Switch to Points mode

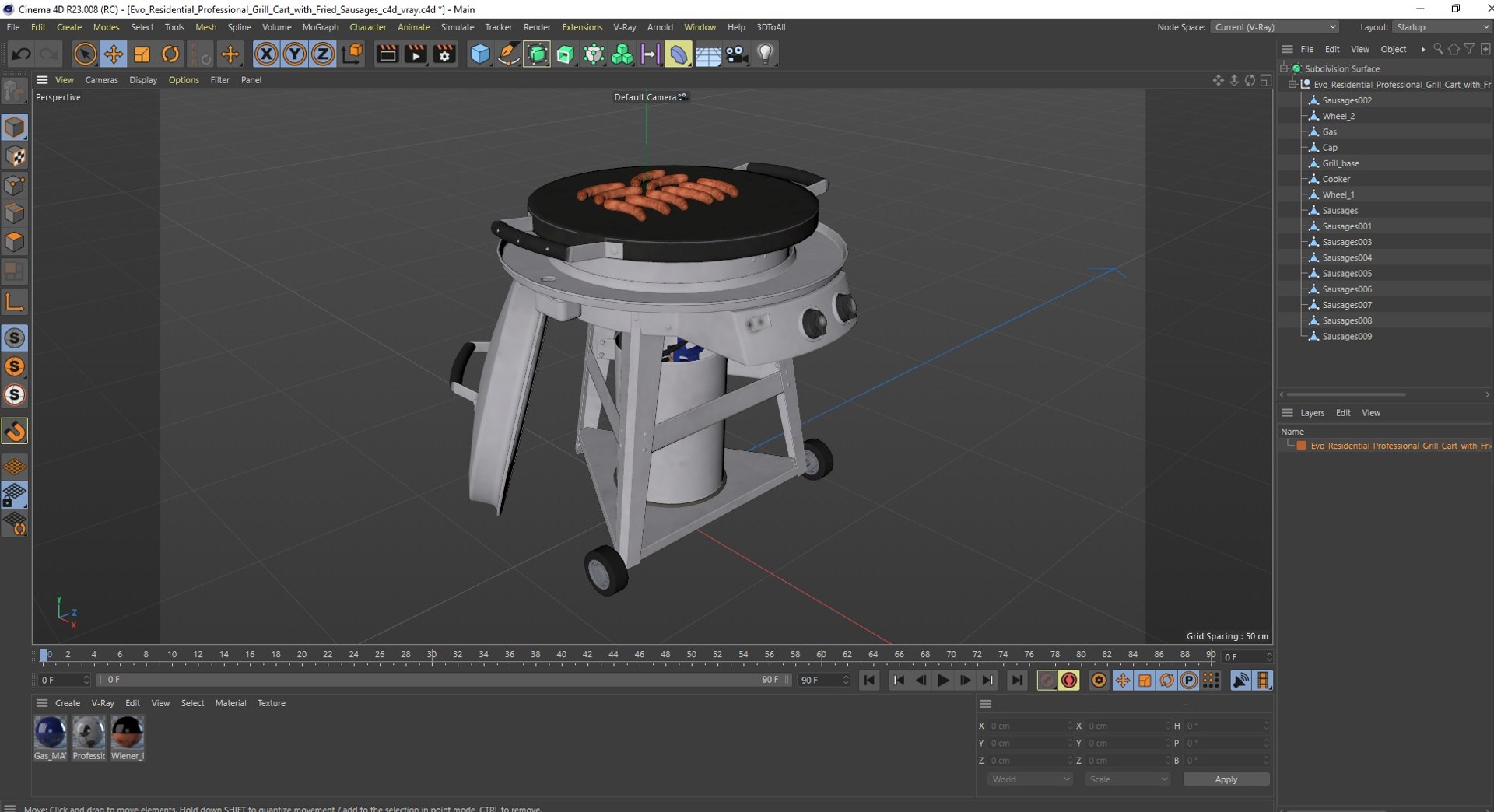15,185
